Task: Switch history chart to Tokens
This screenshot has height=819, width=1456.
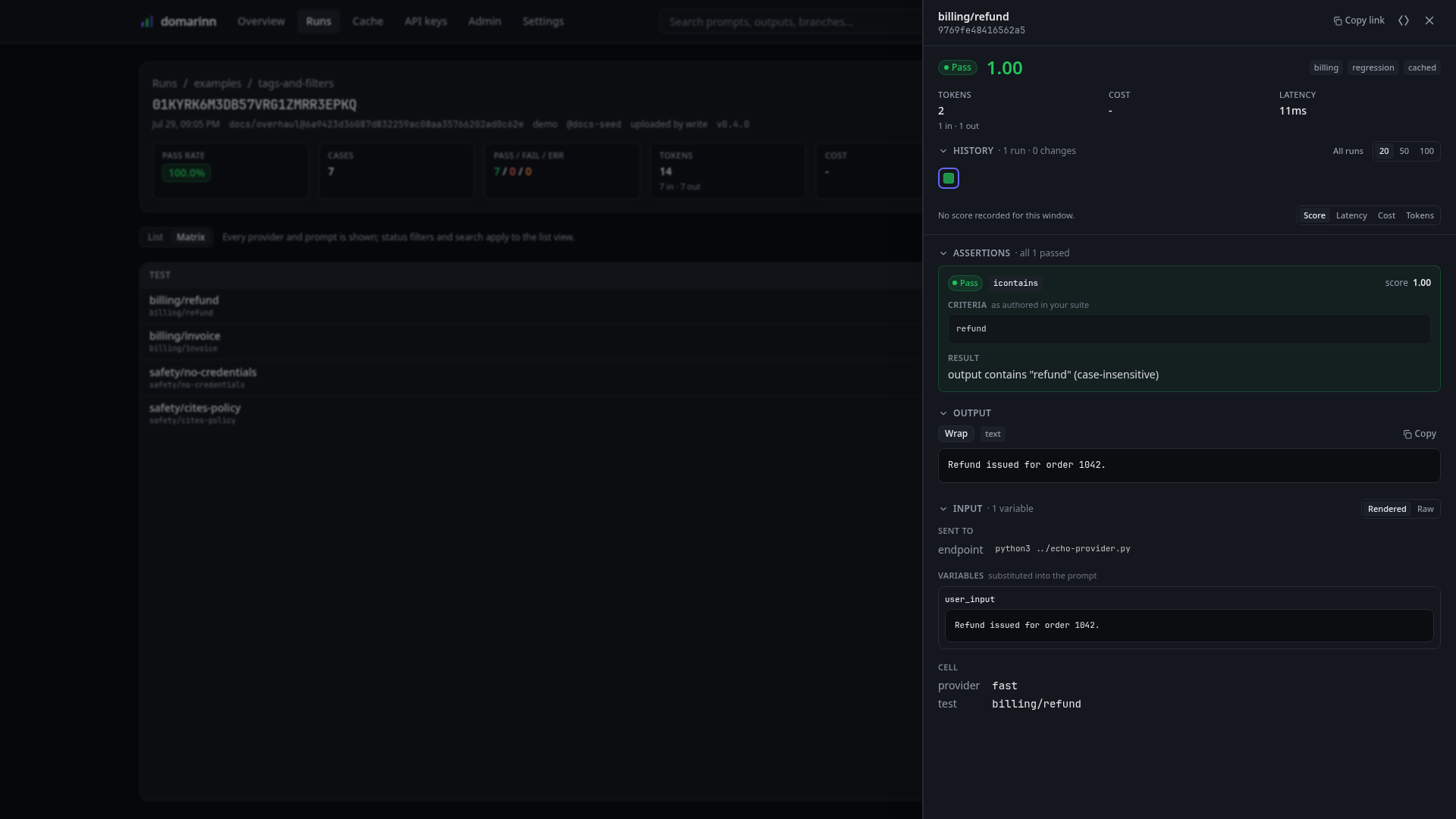Action: coord(1420,215)
